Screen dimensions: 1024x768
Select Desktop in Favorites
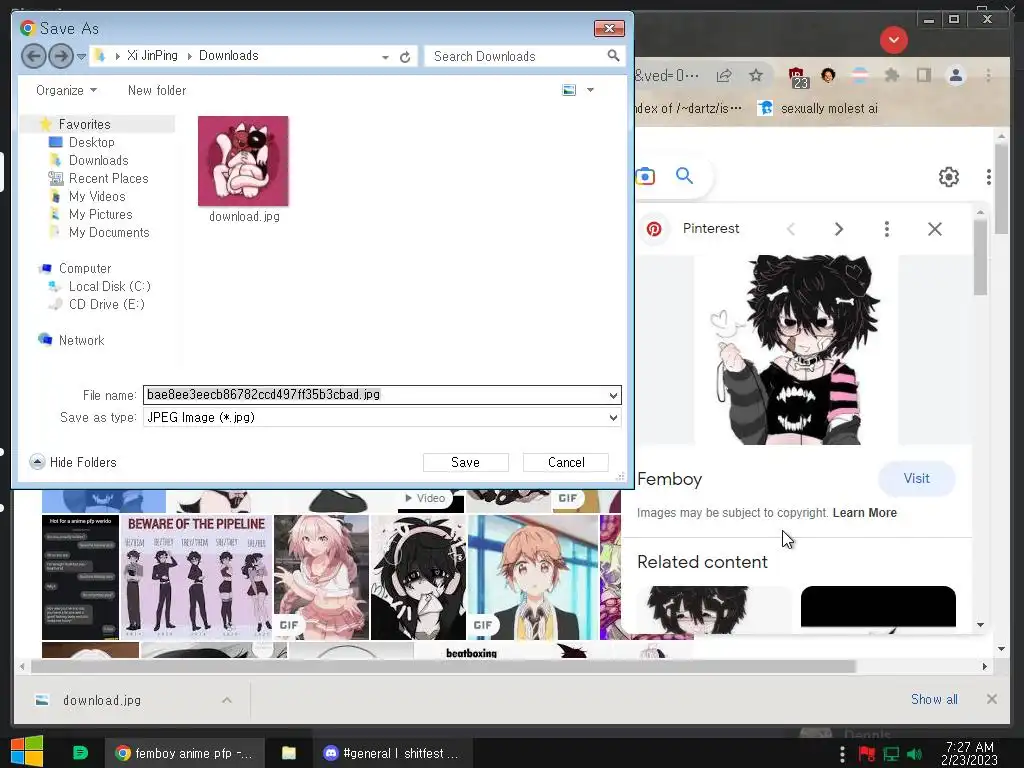(x=91, y=142)
